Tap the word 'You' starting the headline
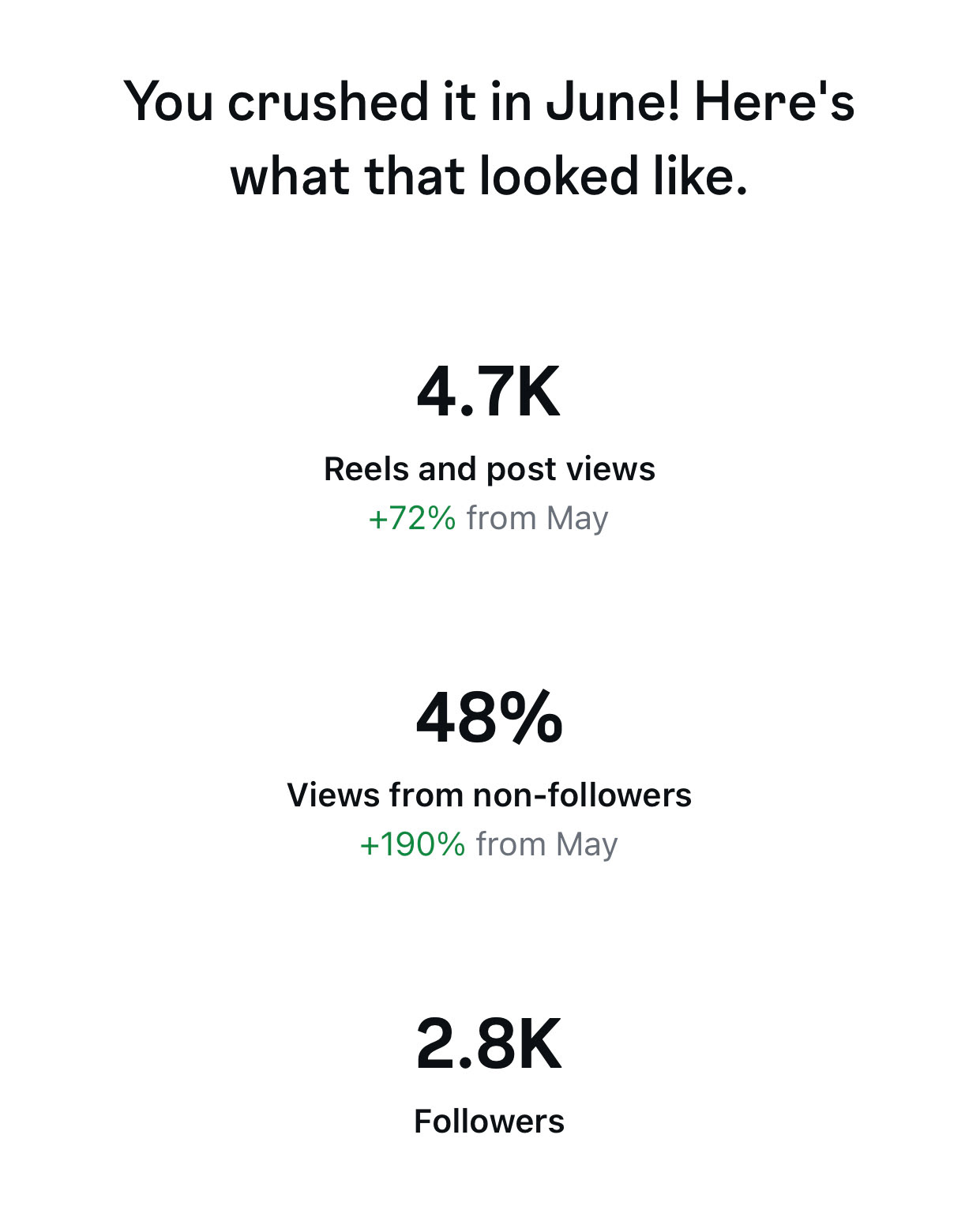This screenshot has height=1225, width=980. 168,103
